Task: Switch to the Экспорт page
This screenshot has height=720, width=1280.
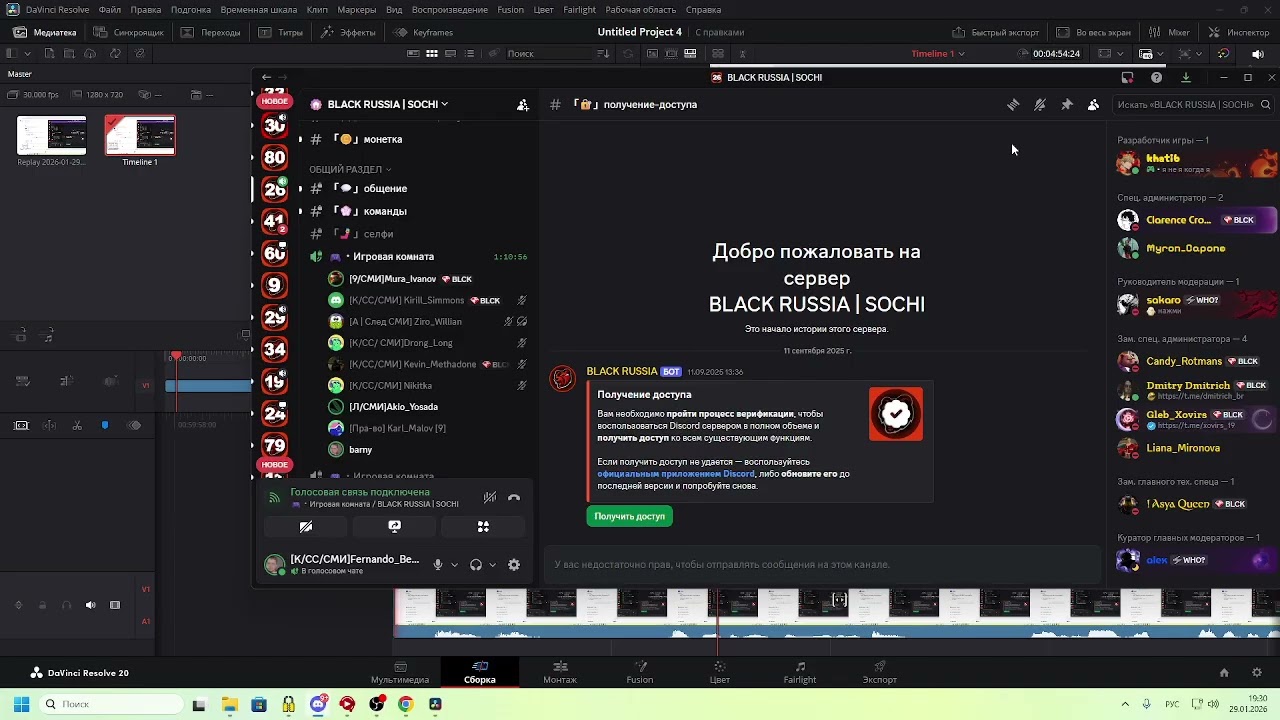Action: coord(880,672)
